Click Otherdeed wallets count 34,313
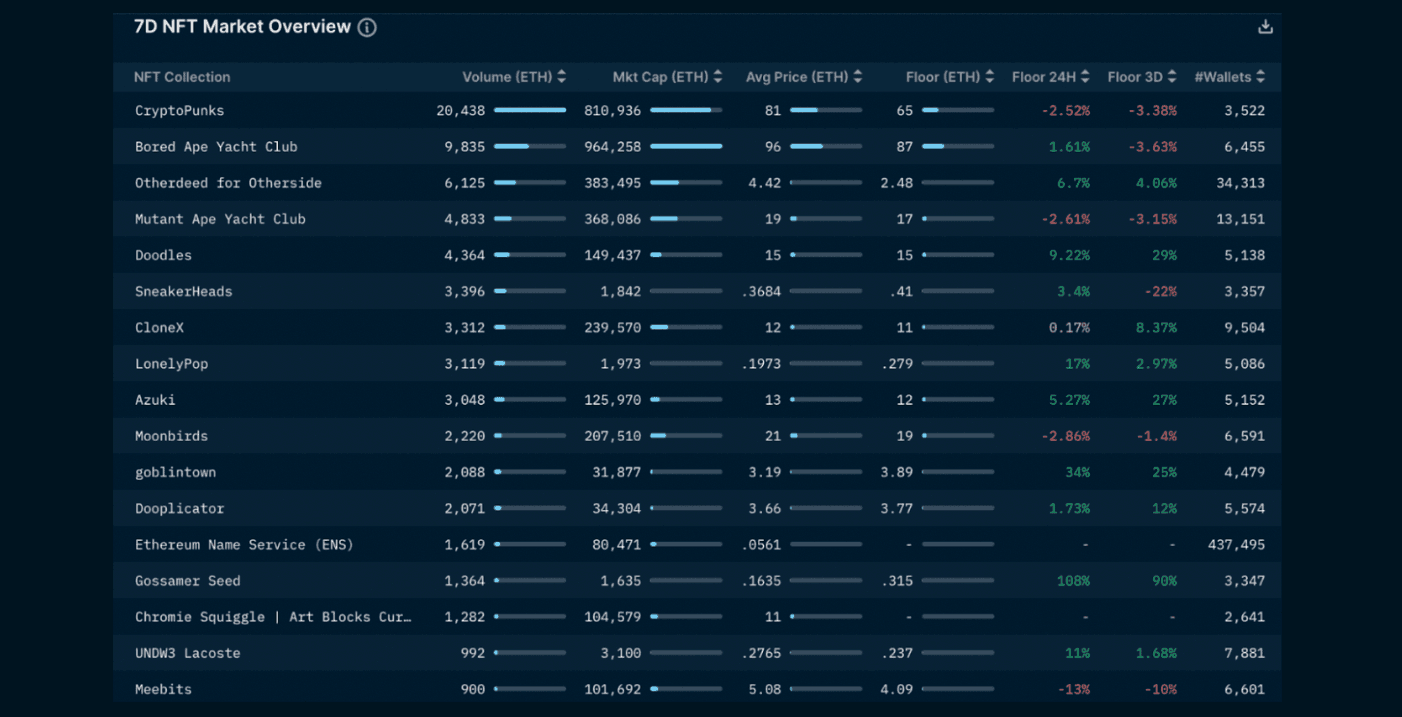The width and height of the screenshot is (1402, 717). (x=1240, y=183)
